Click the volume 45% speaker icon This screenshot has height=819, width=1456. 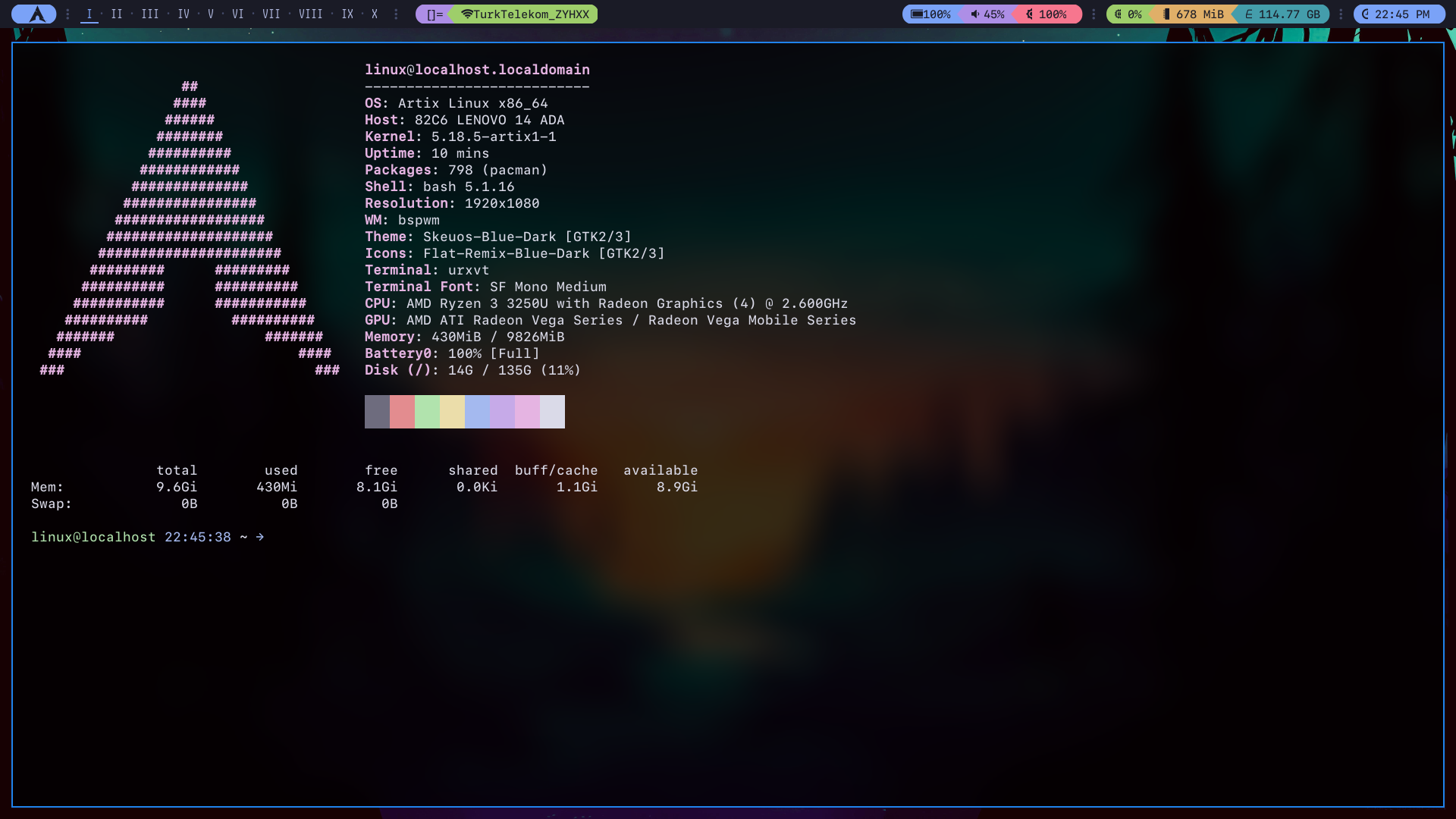click(x=975, y=14)
